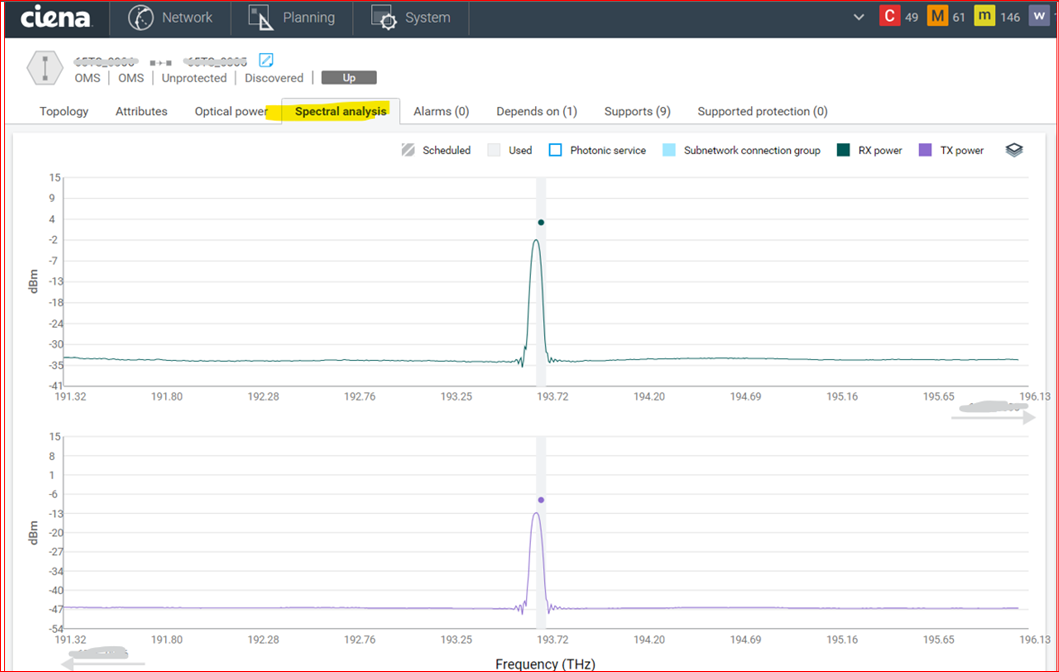1059x672 pixels.
Task: Click the yellow minor alarms badge
Action: point(984,16)
